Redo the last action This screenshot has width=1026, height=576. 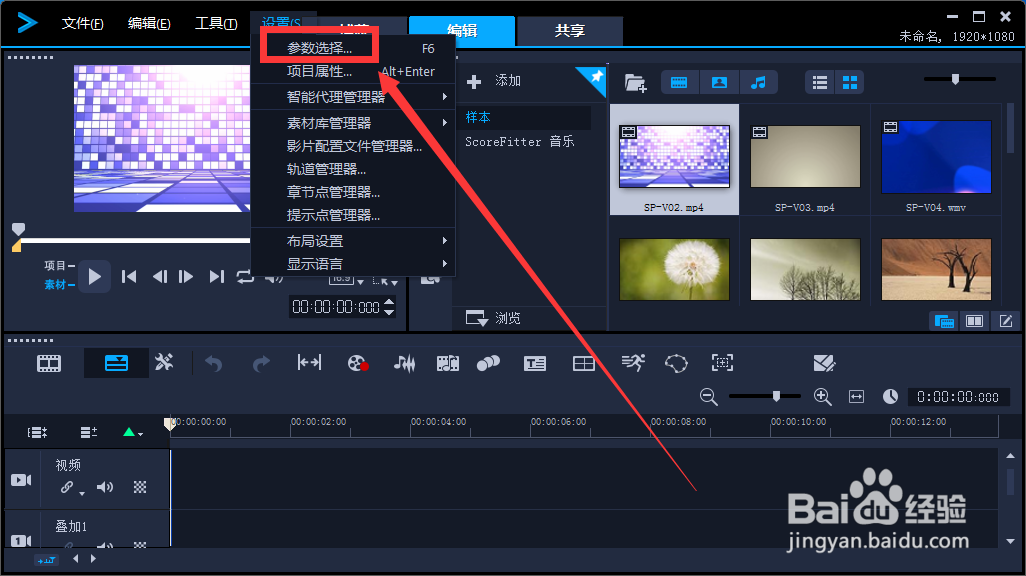[x=261, y=363]
